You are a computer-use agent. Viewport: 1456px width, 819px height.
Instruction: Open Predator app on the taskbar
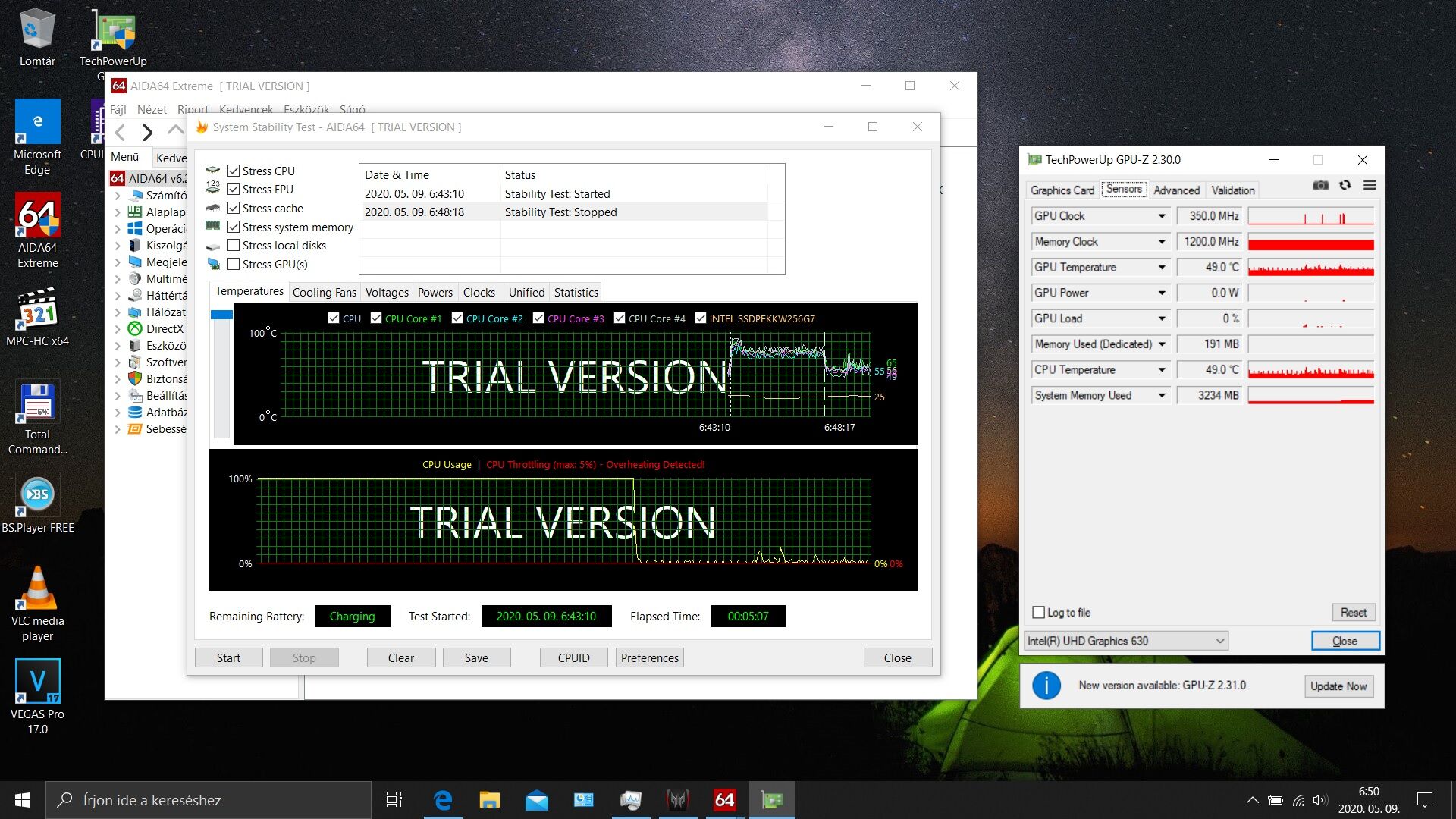pyautogui.click(x=678, y=800)
